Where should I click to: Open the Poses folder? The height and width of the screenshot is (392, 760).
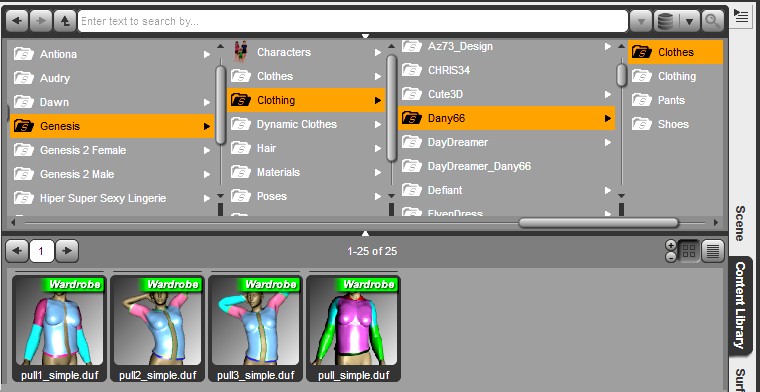click(x=306, y=196)
